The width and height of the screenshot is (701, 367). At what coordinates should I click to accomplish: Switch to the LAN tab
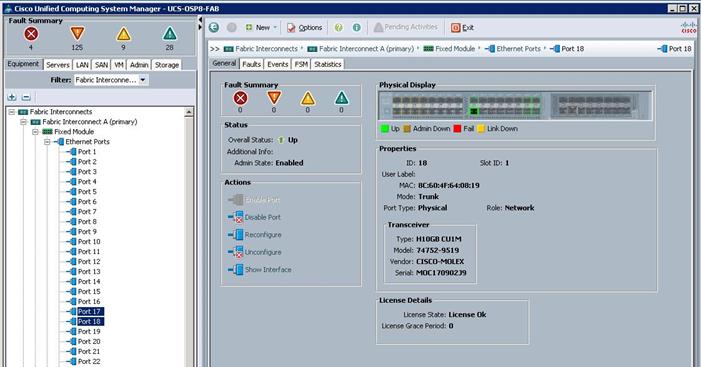(82, 65)
